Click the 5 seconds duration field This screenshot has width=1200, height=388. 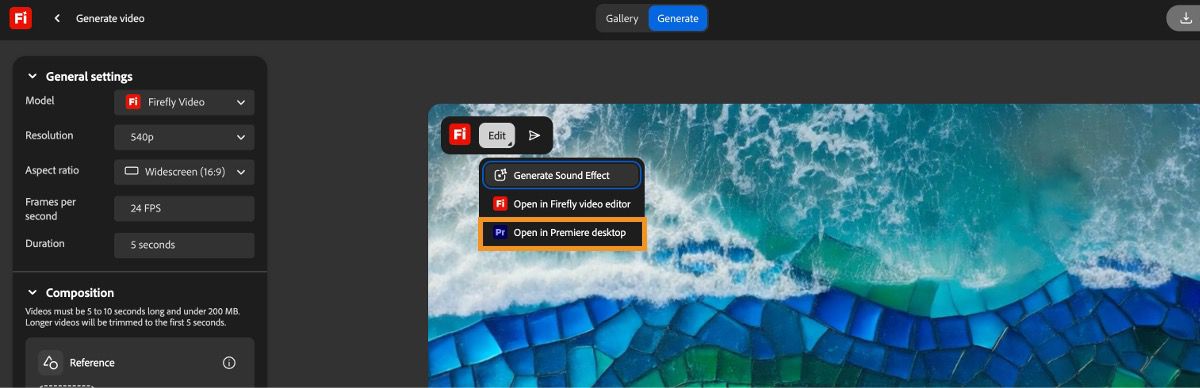[x=184, y=245]
